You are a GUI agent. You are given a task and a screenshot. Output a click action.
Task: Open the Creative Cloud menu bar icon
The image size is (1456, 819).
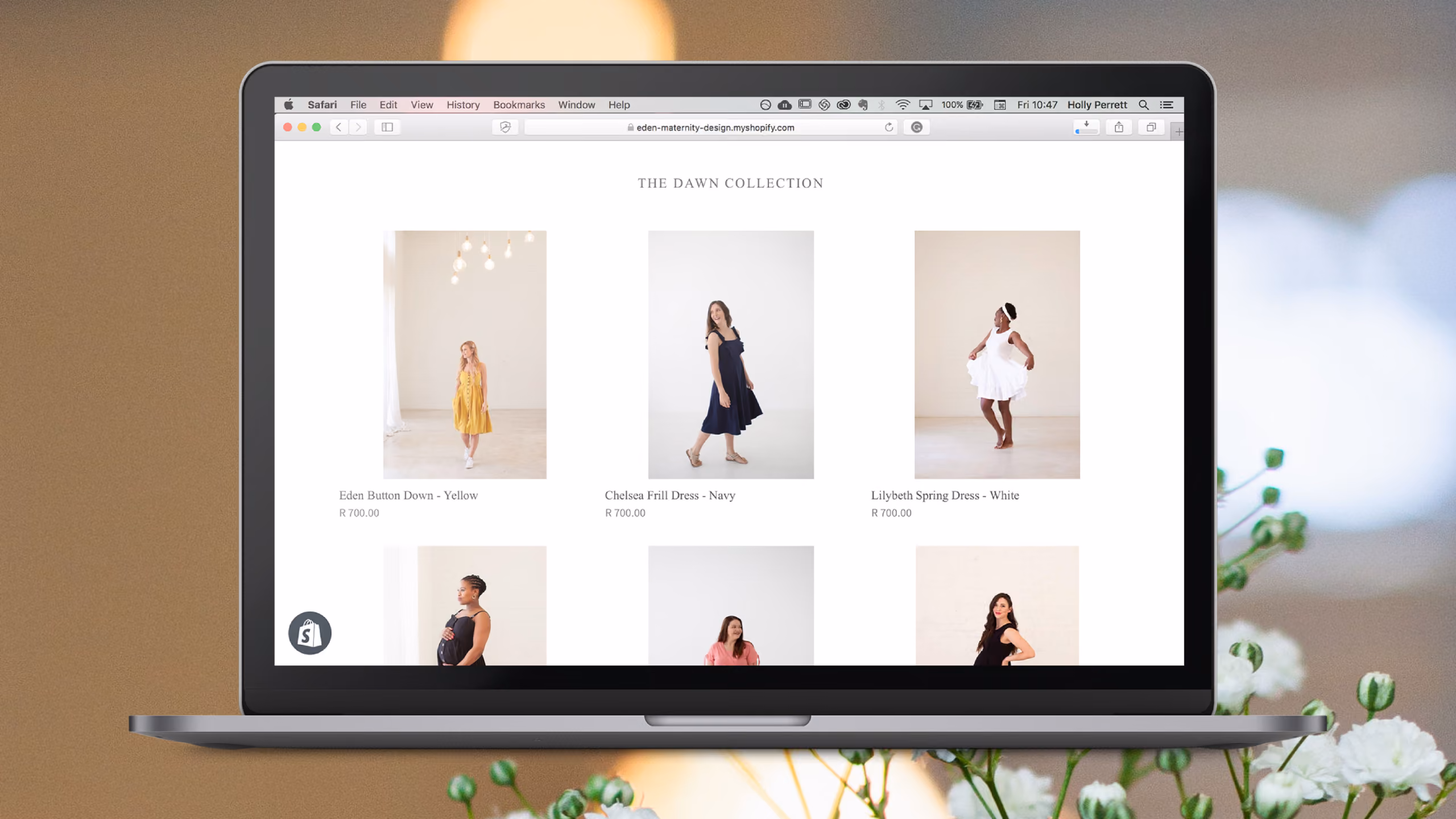[844, 105]
